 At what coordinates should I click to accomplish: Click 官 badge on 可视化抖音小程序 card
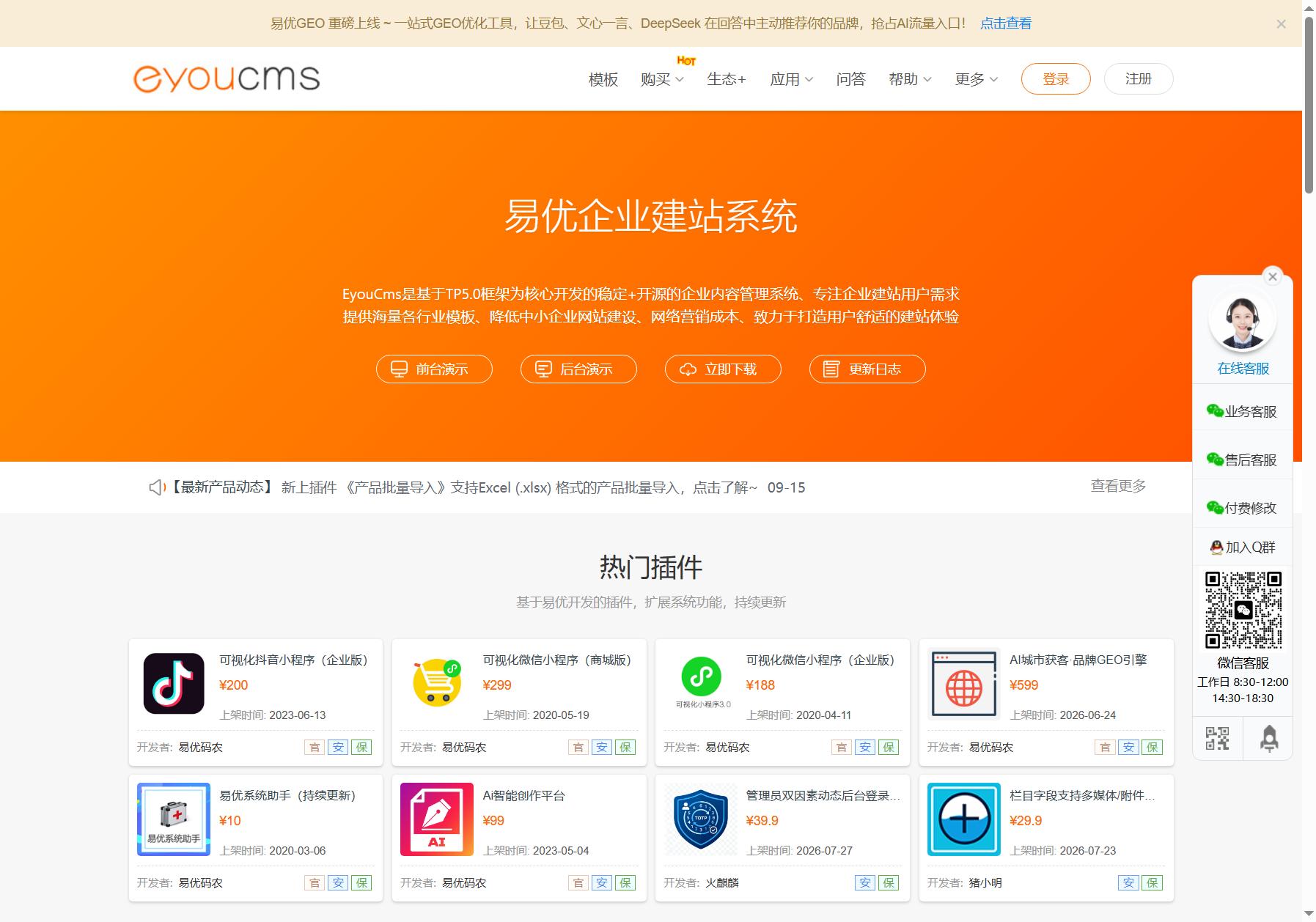[315, 748]
